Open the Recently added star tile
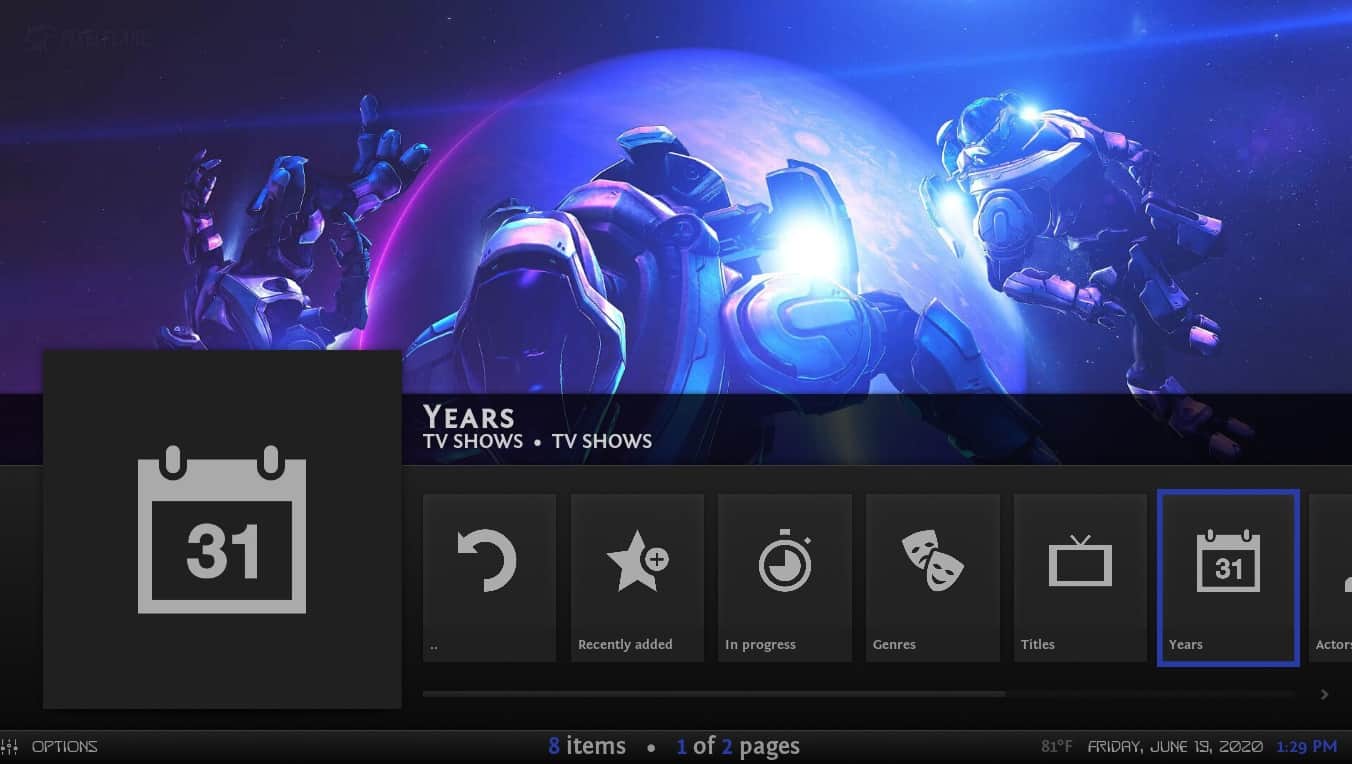The width and height of the screenshot is (1352, 764). pyautogui.click(x=637, y=577)
